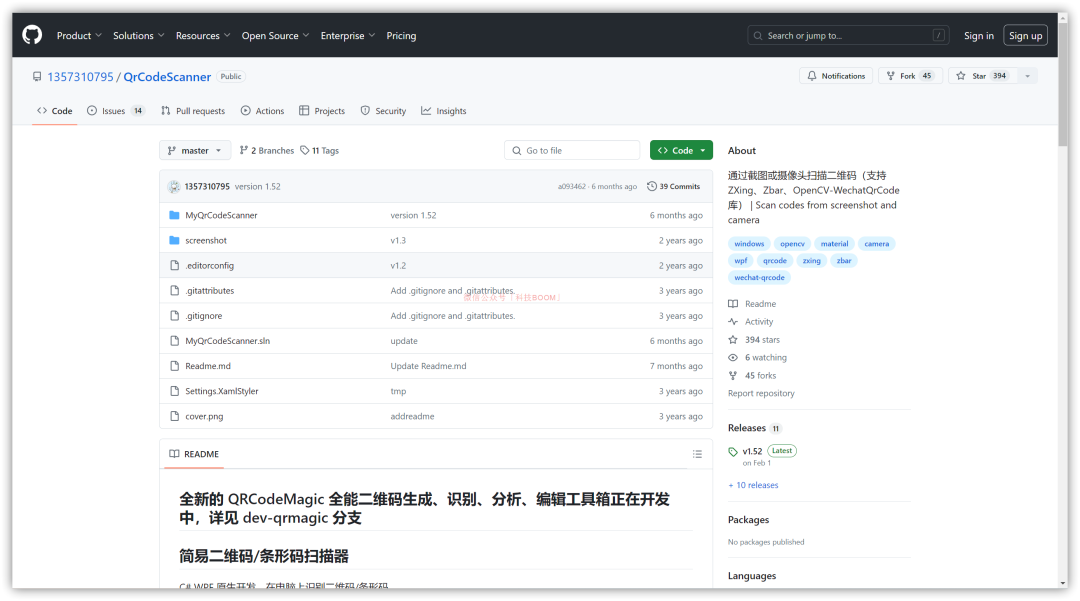The width and height of the screenshot is (1080, 601).
Task: Focus the Search or jump to field
Action: pyautogui.click(x=848, y=35)
